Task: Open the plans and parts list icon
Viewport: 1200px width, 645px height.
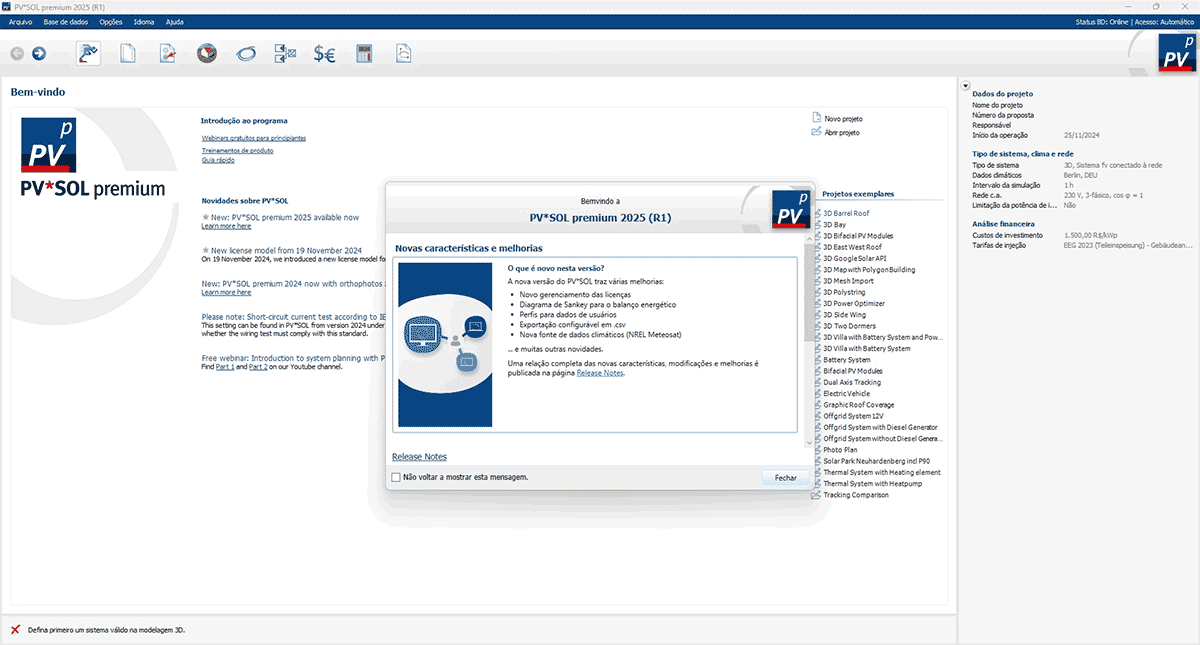Action: [x=403, y=54]
